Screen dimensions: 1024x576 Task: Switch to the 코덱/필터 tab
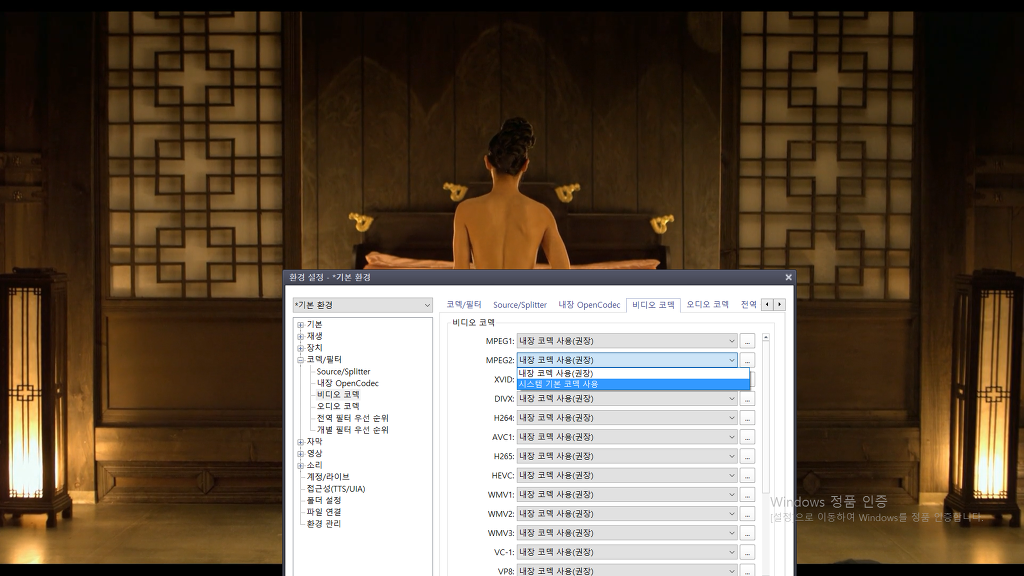pos(464,305)
